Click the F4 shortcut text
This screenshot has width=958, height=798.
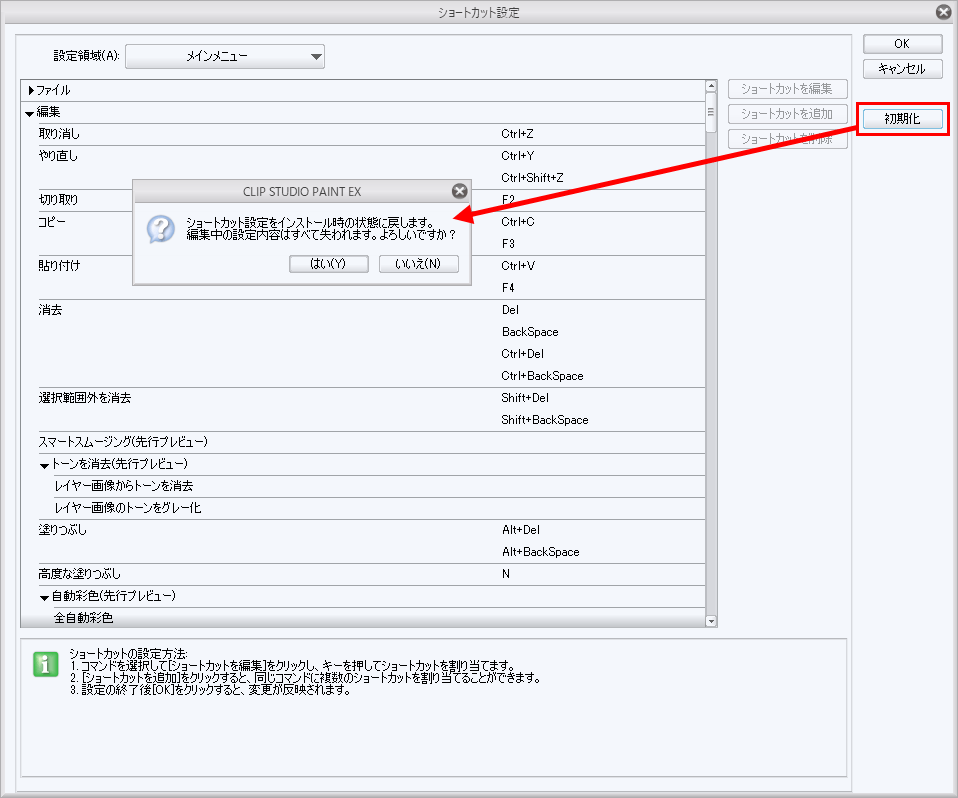508,288
